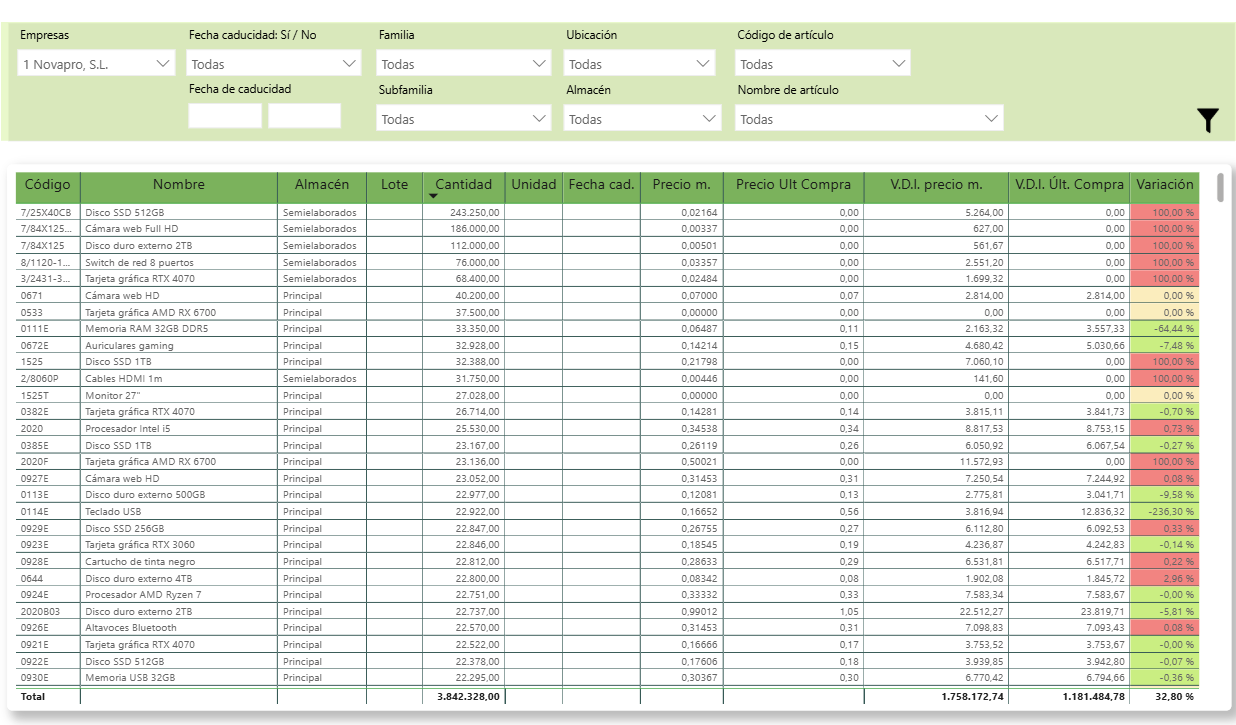
Task: Expand the Nombre de artículo dropdown
Action: click(869, 119)
